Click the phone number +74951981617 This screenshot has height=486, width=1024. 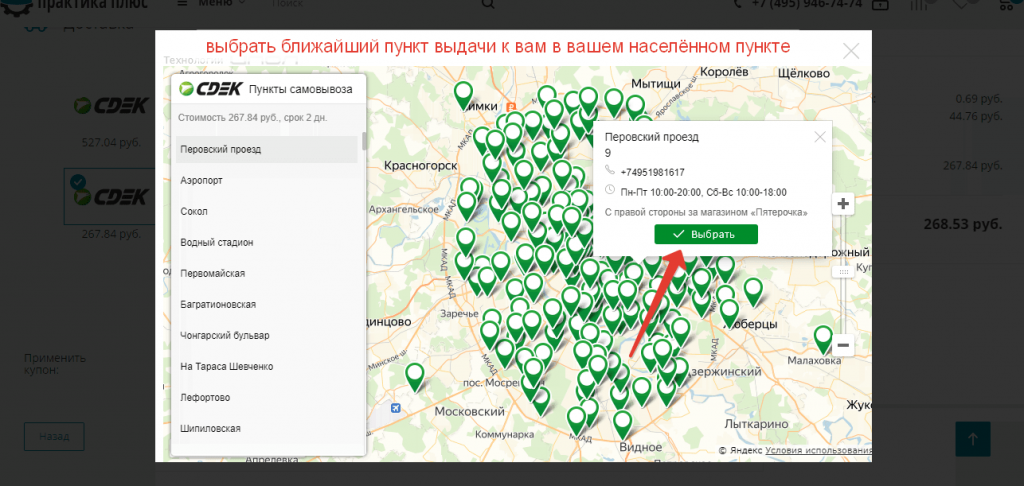click(x=652, y=172)
